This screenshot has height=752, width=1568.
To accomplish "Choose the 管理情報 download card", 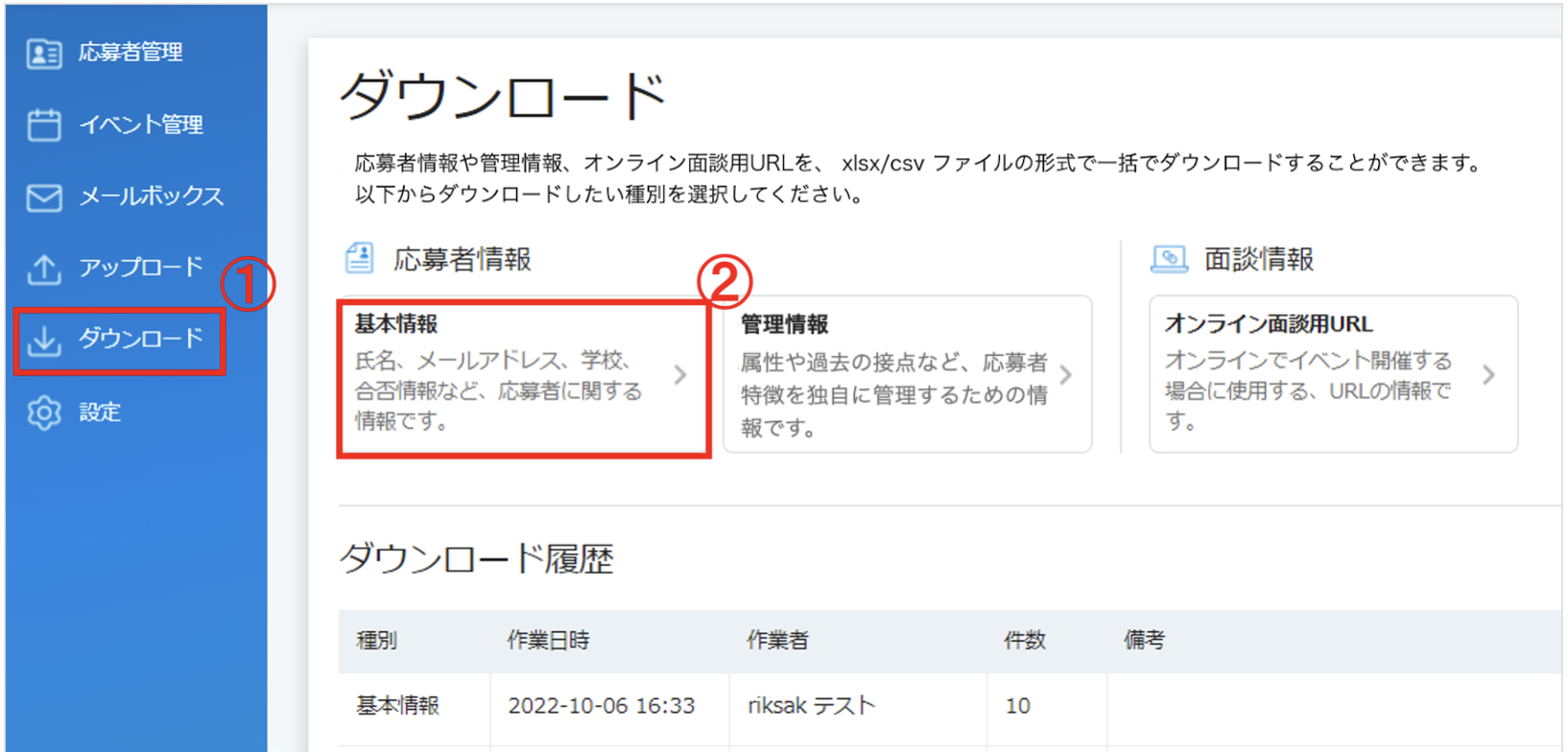I will click(908, 374).
